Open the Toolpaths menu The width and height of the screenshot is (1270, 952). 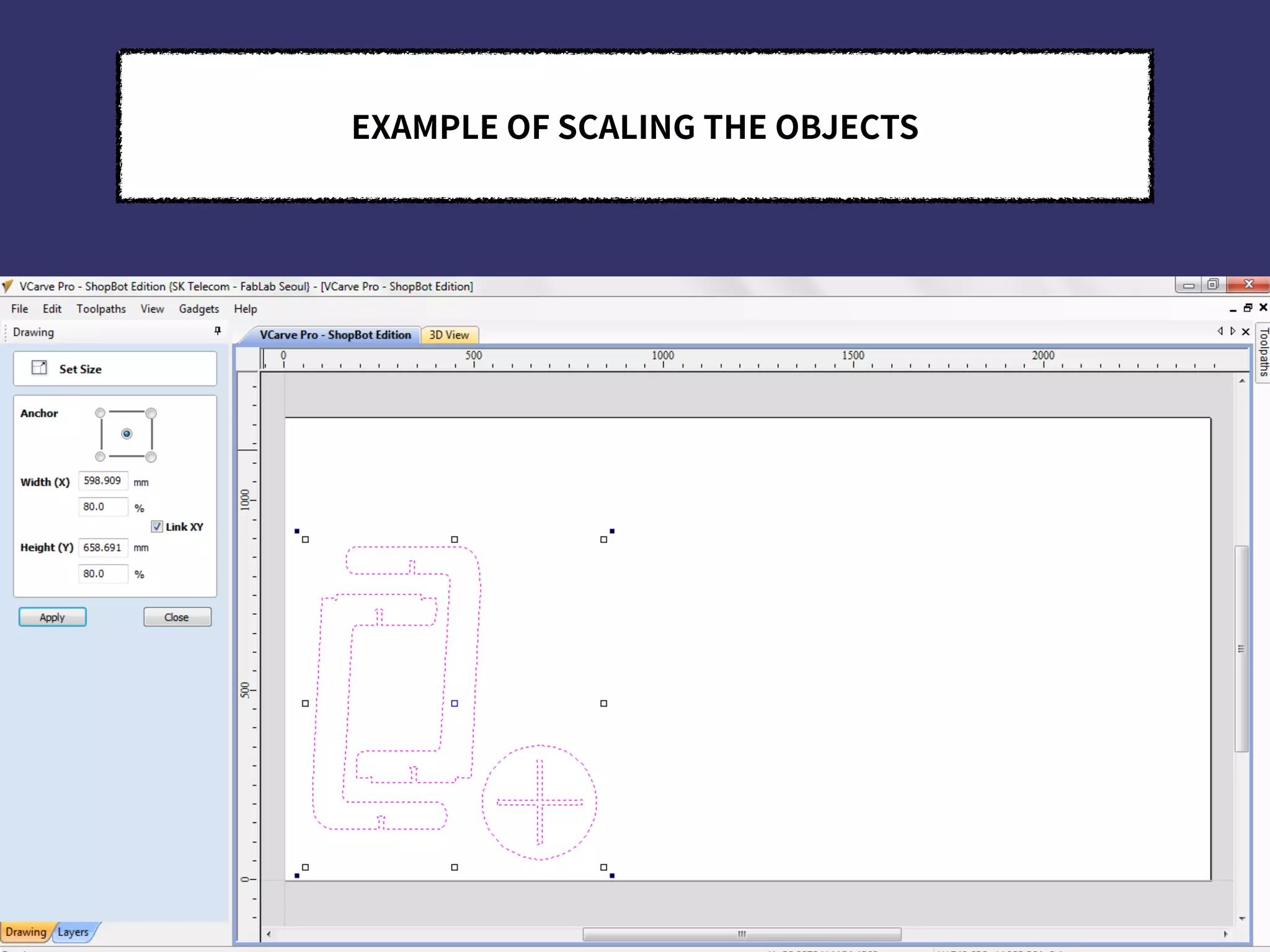101,309
